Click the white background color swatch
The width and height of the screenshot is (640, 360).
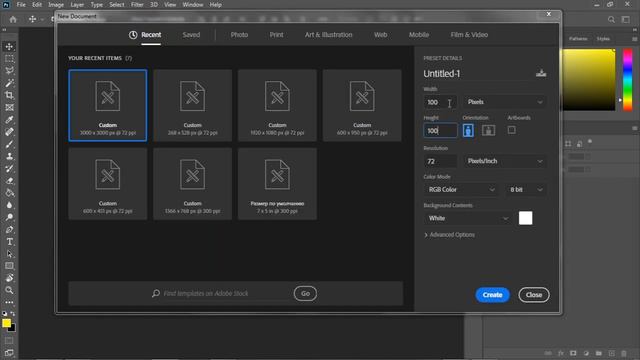(525, 218)
